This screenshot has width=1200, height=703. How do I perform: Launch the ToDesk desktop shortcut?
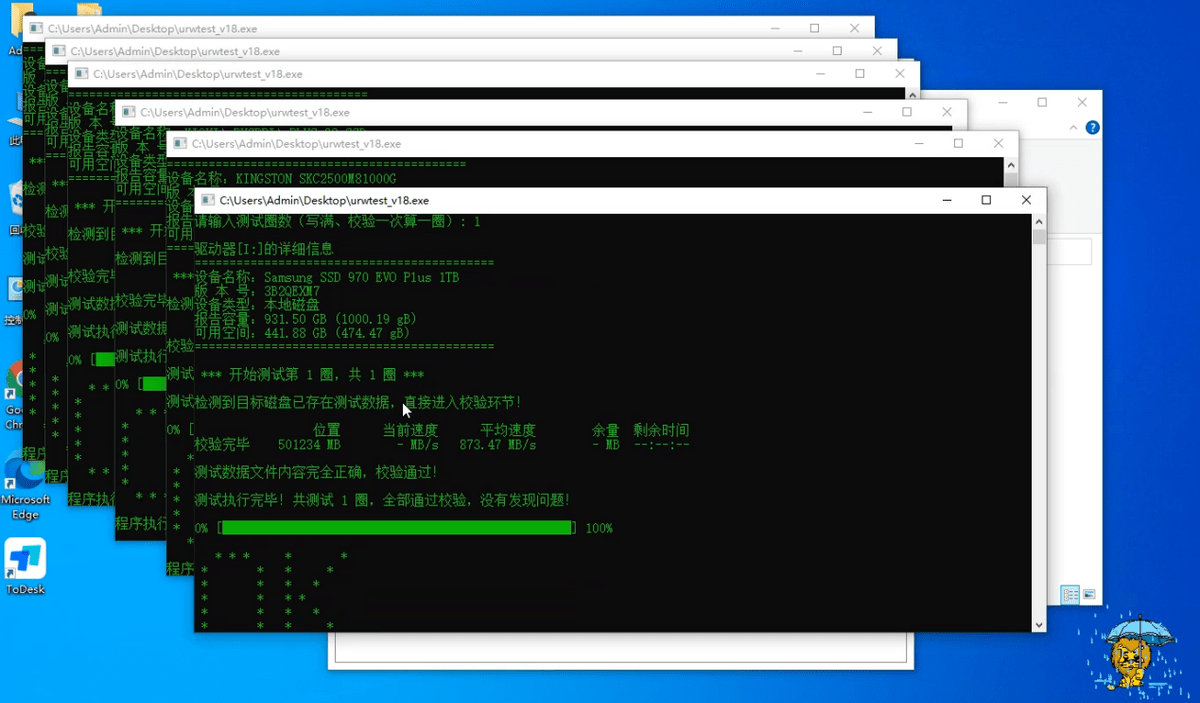point(25,567)
